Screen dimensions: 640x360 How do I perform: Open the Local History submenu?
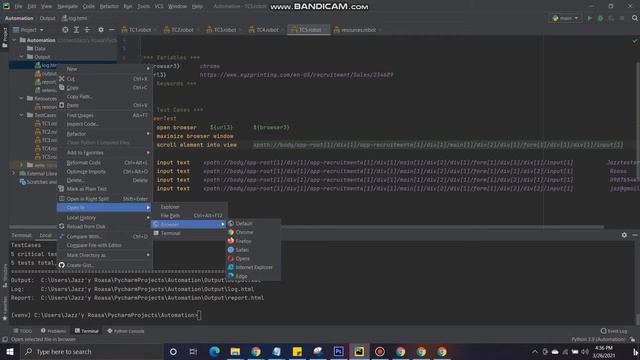[x=104, y=218]
